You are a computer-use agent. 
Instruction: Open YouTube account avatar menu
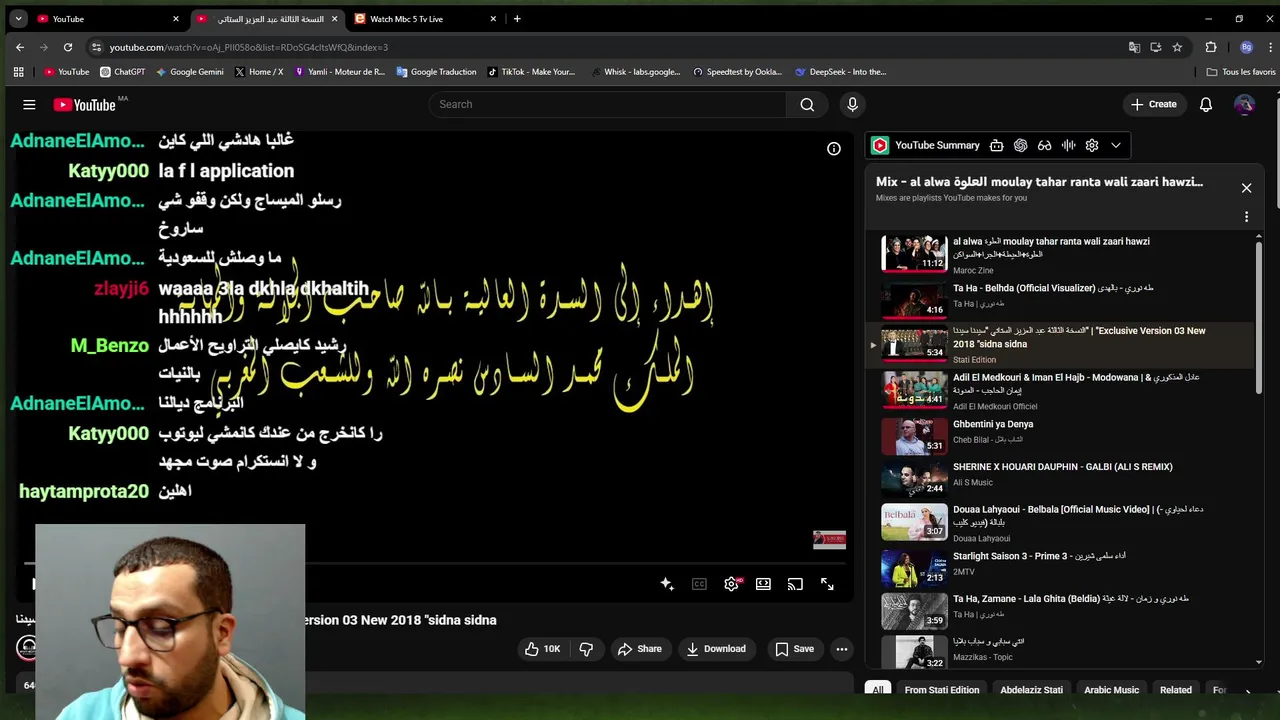tap(1244, 104)
